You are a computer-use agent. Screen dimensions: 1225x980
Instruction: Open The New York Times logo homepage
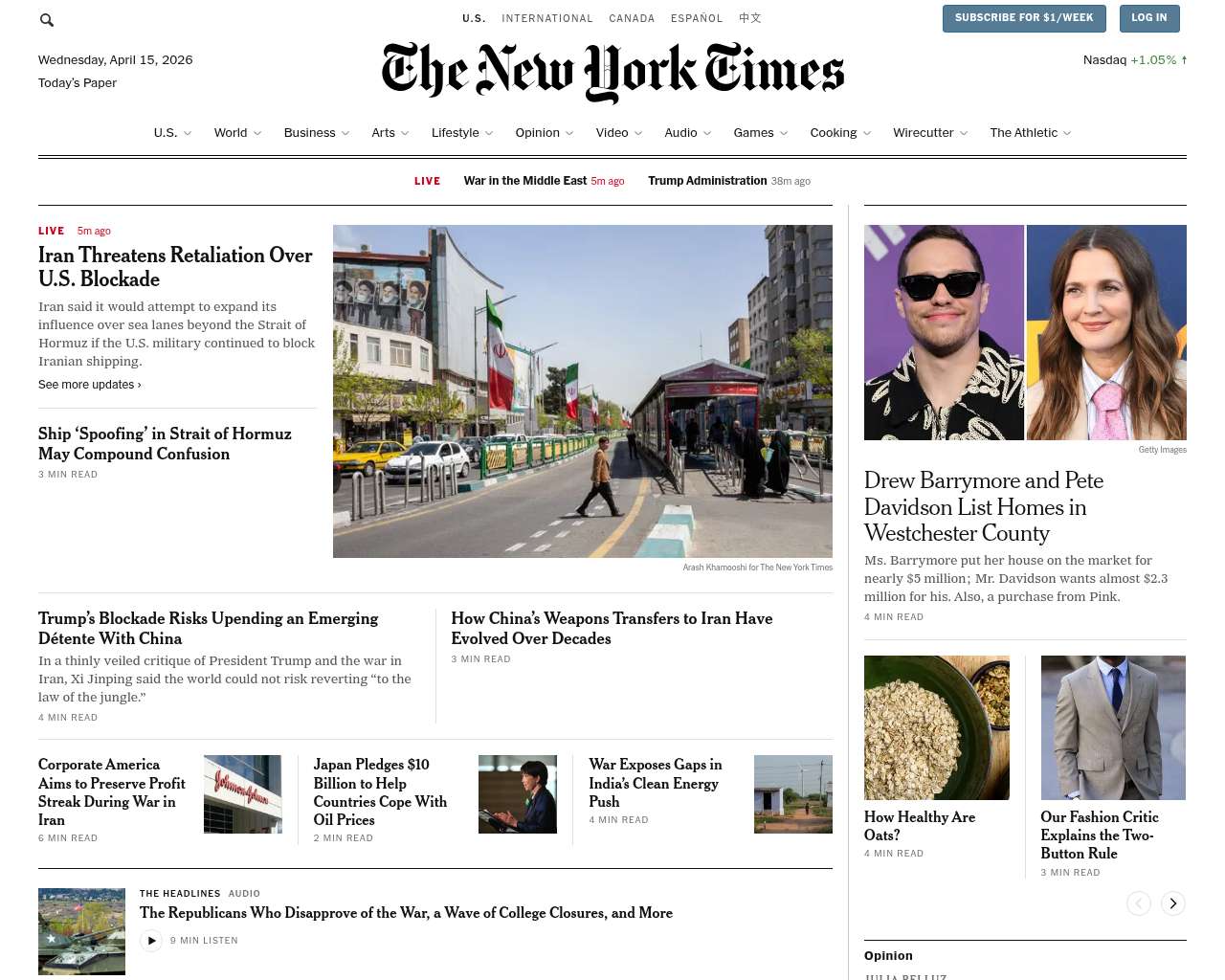[x=612, y=72]
